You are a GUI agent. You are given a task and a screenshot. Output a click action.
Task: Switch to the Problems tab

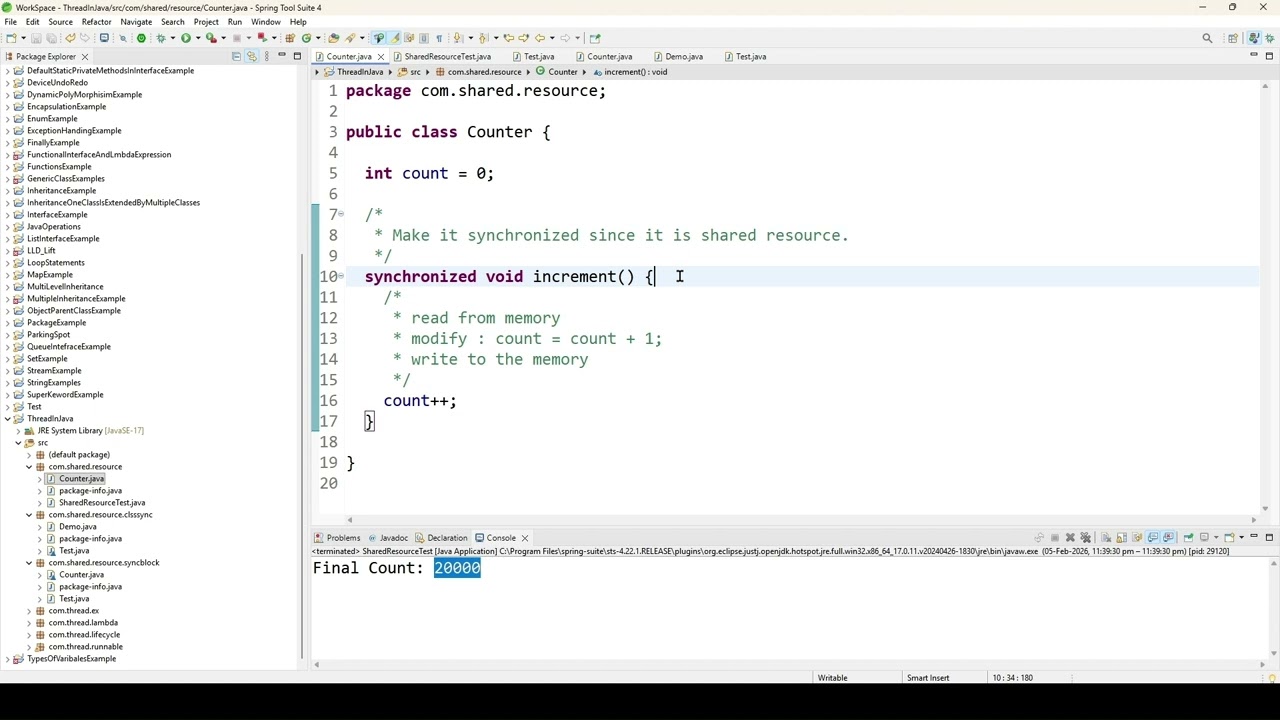point(343,538)
